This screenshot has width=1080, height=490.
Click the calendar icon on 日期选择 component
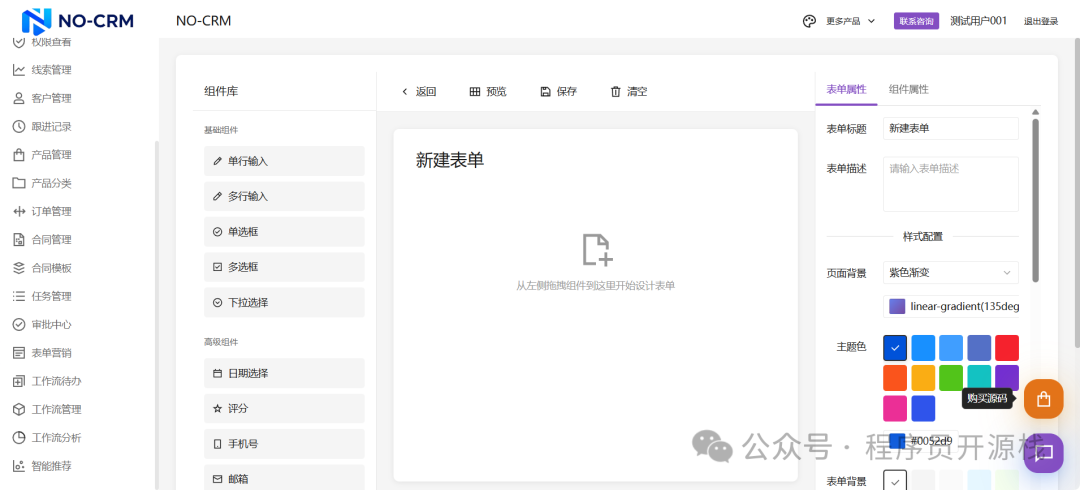(218, 373)
